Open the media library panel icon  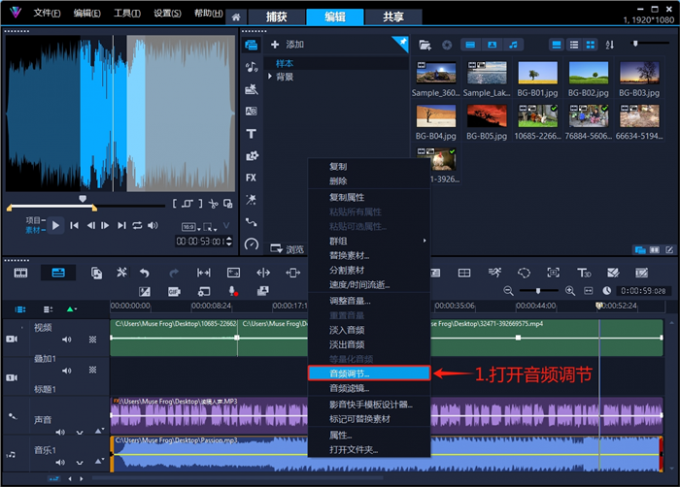coord(251,45)
